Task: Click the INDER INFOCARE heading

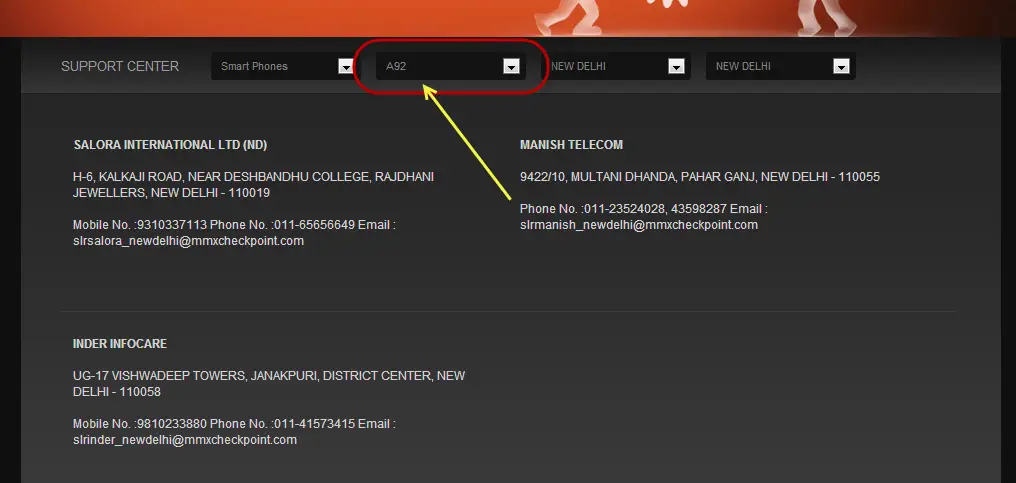Action: click(x=120, y=344)
